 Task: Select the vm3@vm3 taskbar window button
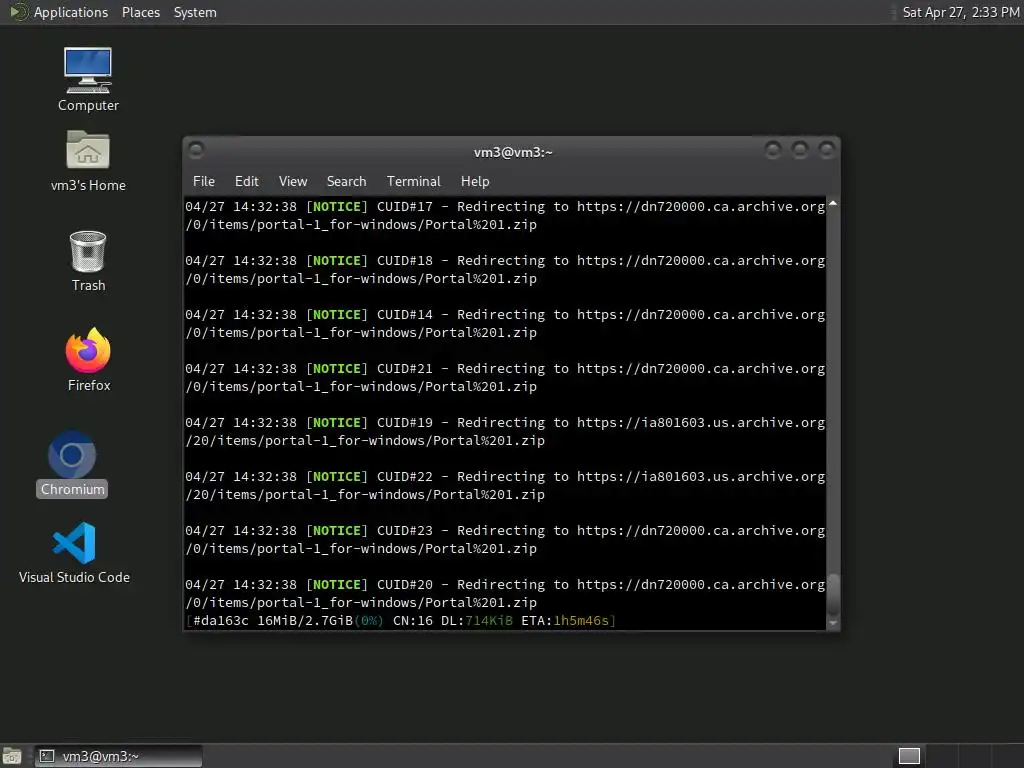tap(118, 756)
